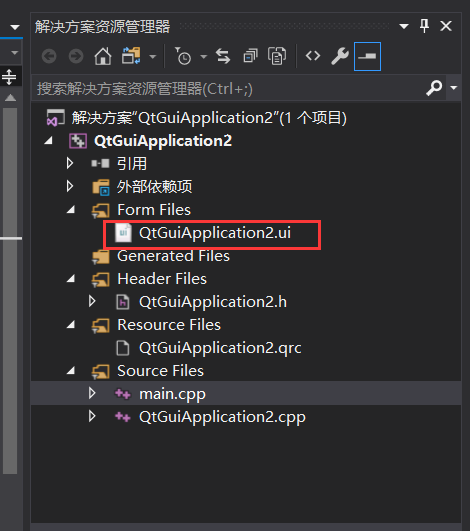
Task: Toggle the Show All Files icon
Action: (277, 56)
